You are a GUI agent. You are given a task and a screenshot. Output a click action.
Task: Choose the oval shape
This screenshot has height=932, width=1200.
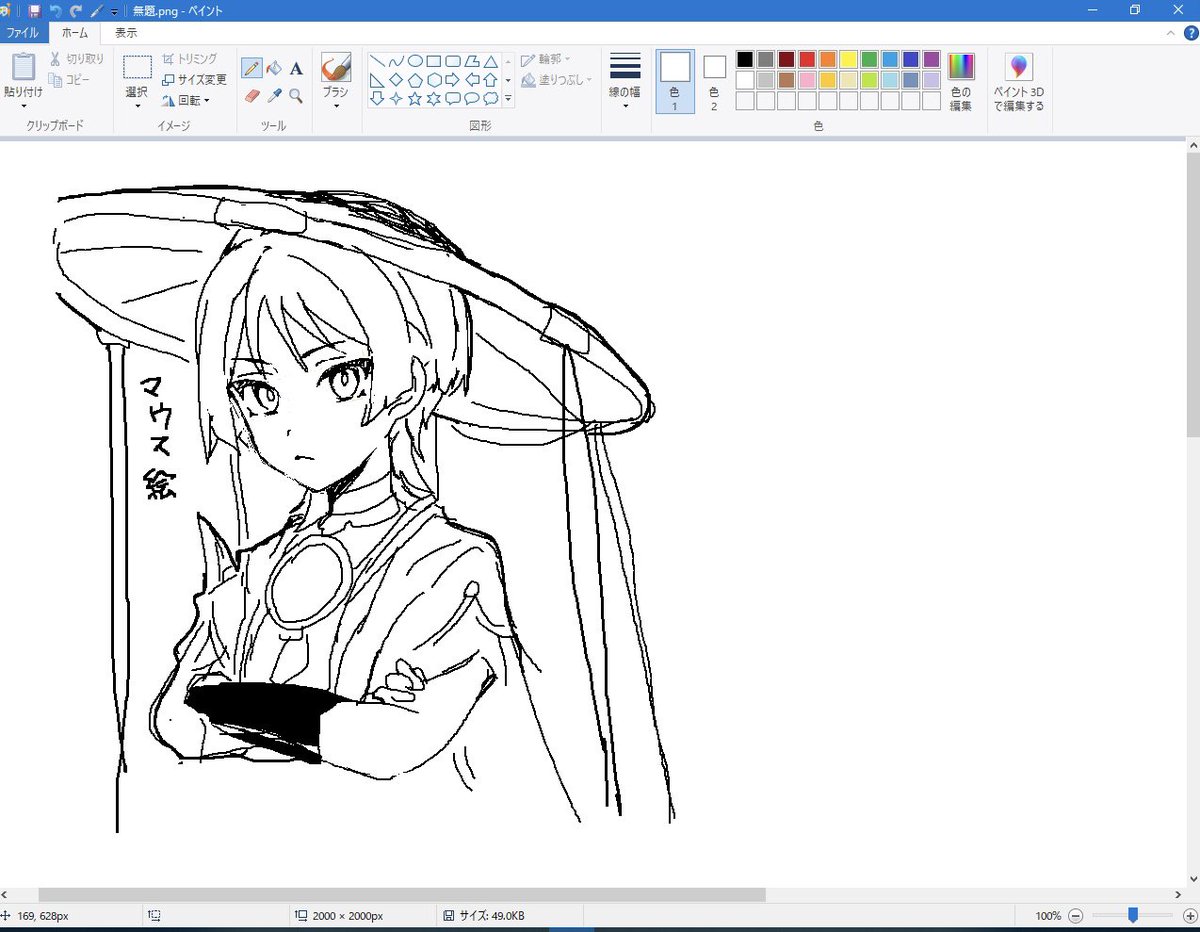click(415, 61)
